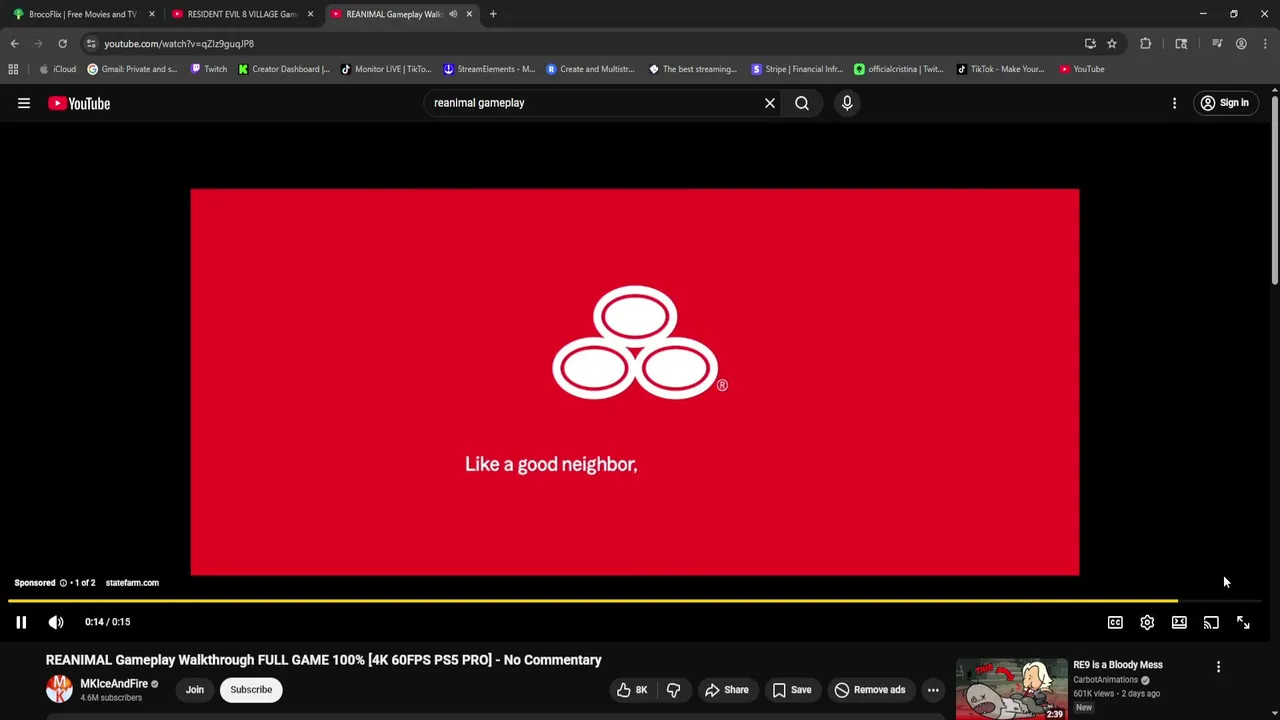Viewport: 1280px width, 720px height.
Task: Open the MKIceAndFire channel avatar
Action: pyautogui.click(x=59, y=689)
